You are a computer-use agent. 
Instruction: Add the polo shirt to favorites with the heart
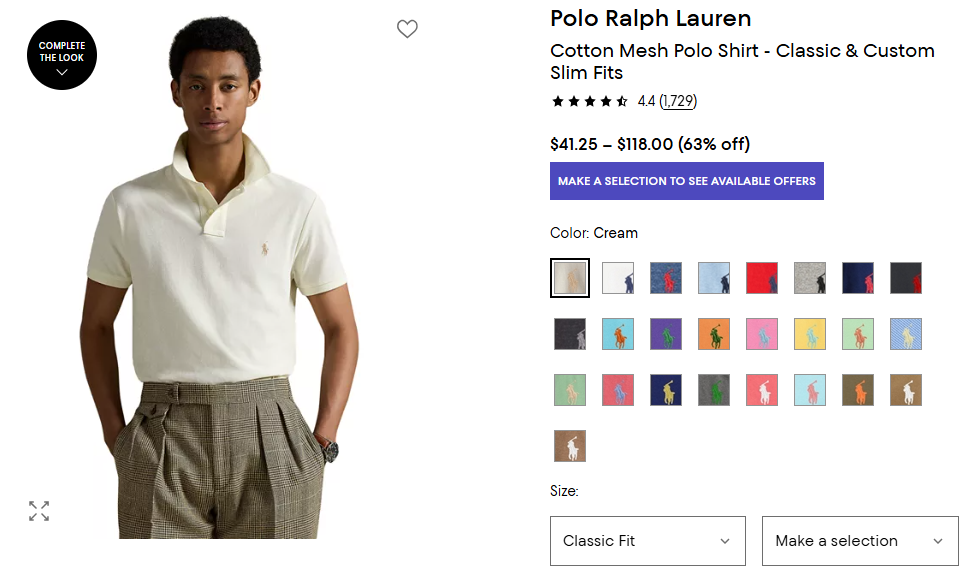click(407, 29)
